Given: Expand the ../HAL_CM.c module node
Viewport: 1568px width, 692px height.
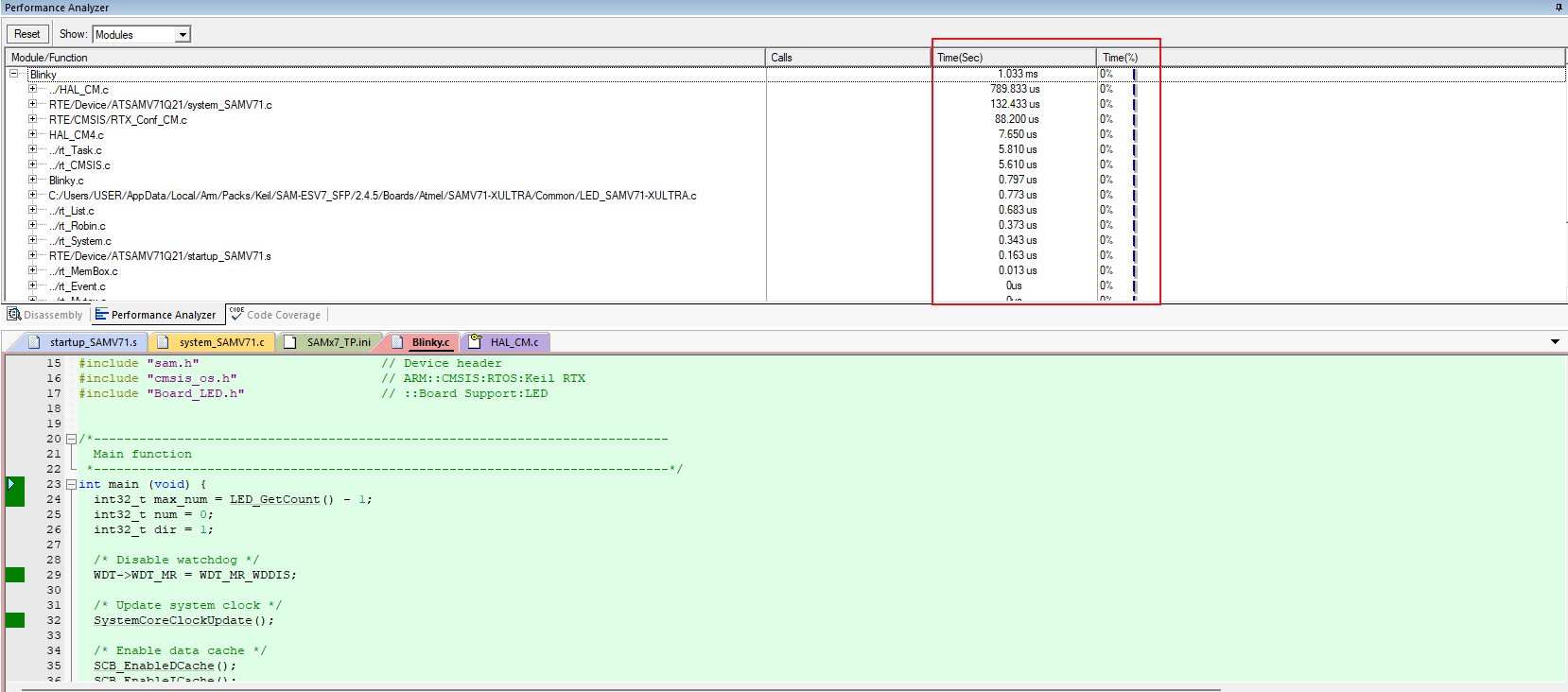Looking at the screenshot, I should coord(32,89).
